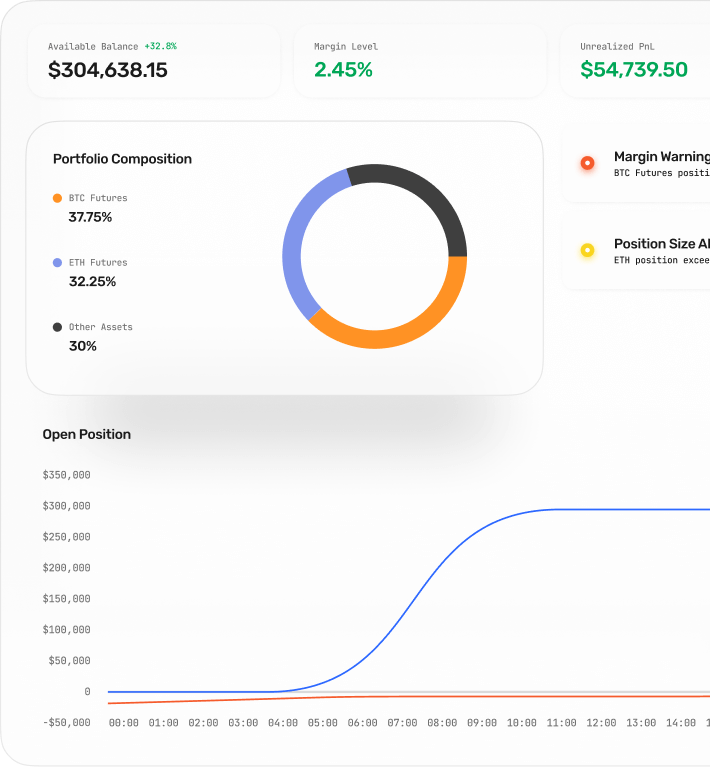
Task: Click the Unrealized PnL label
Action: tap(618, 47)
